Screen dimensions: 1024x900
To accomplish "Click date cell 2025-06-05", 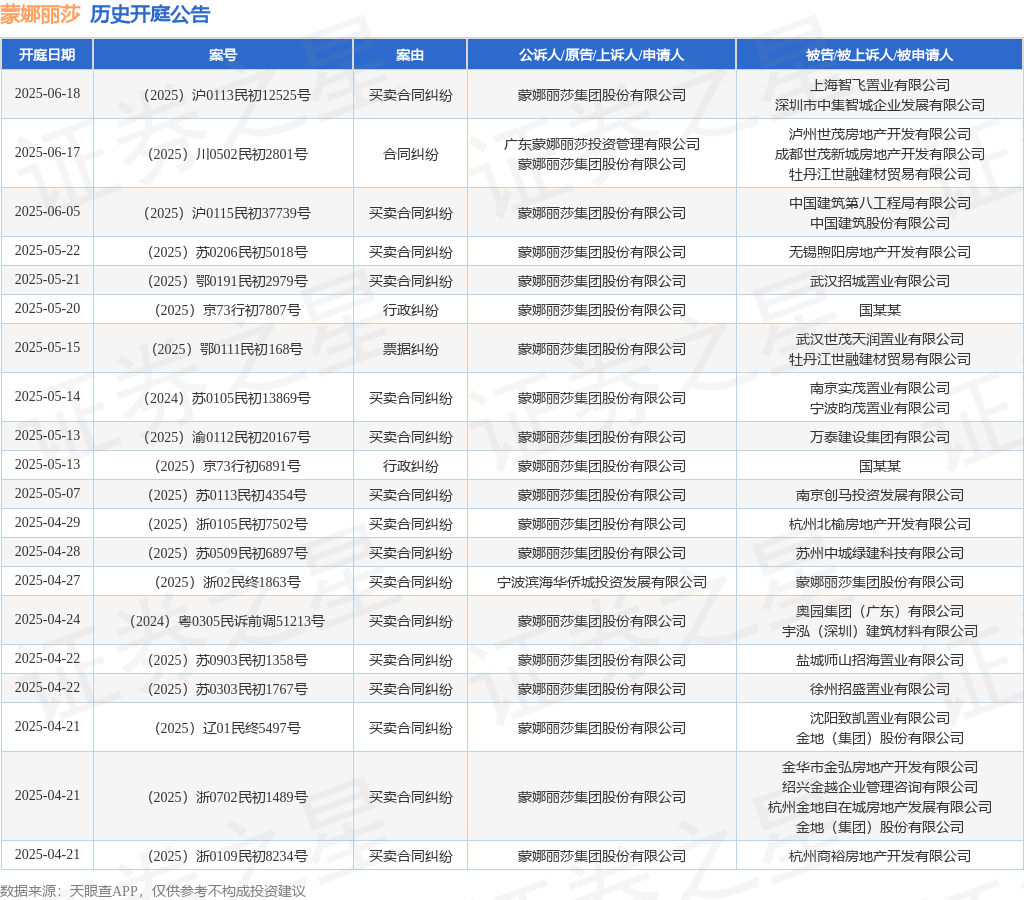I will [47, 212].
